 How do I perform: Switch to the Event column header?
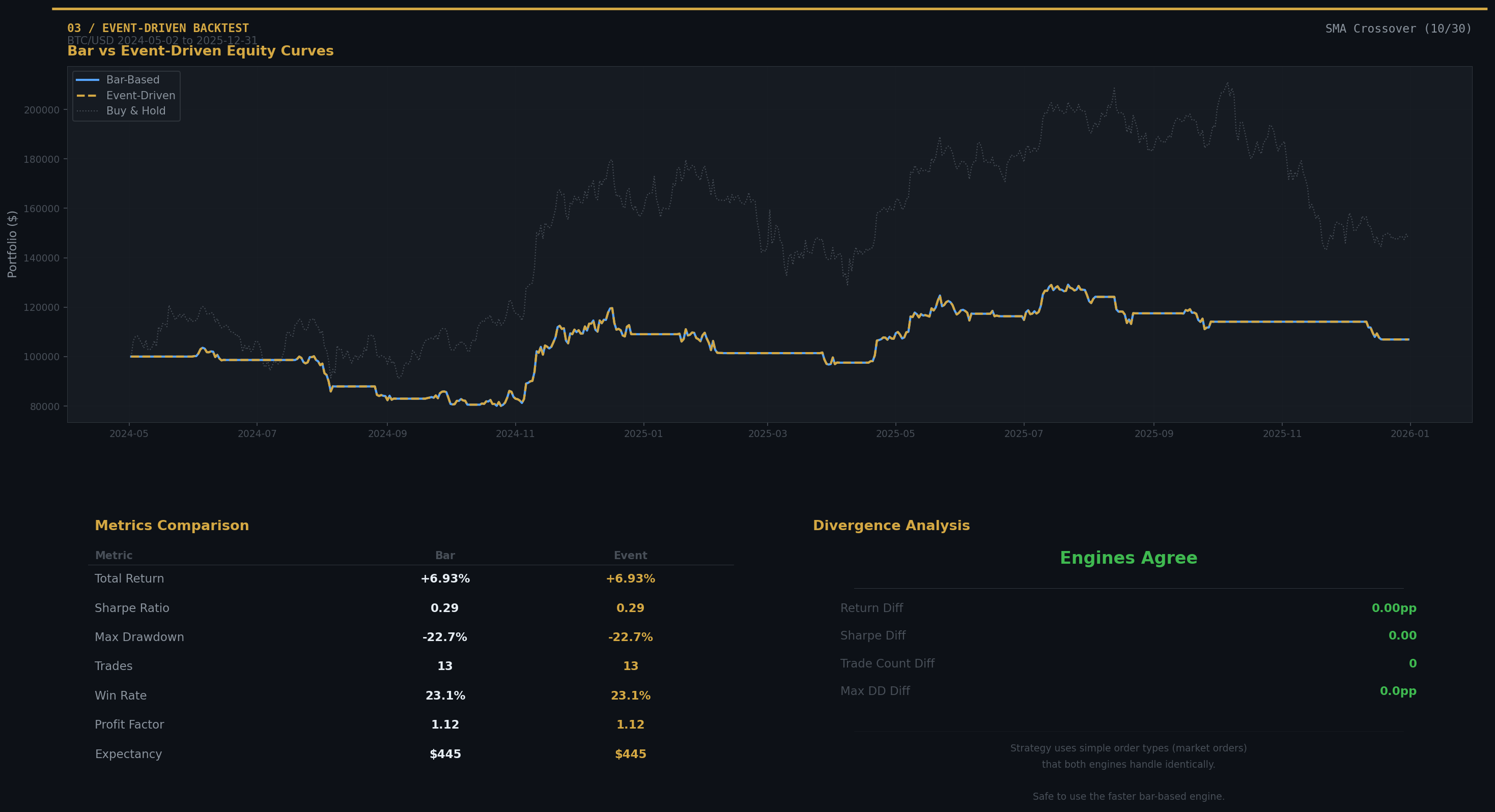630,555
